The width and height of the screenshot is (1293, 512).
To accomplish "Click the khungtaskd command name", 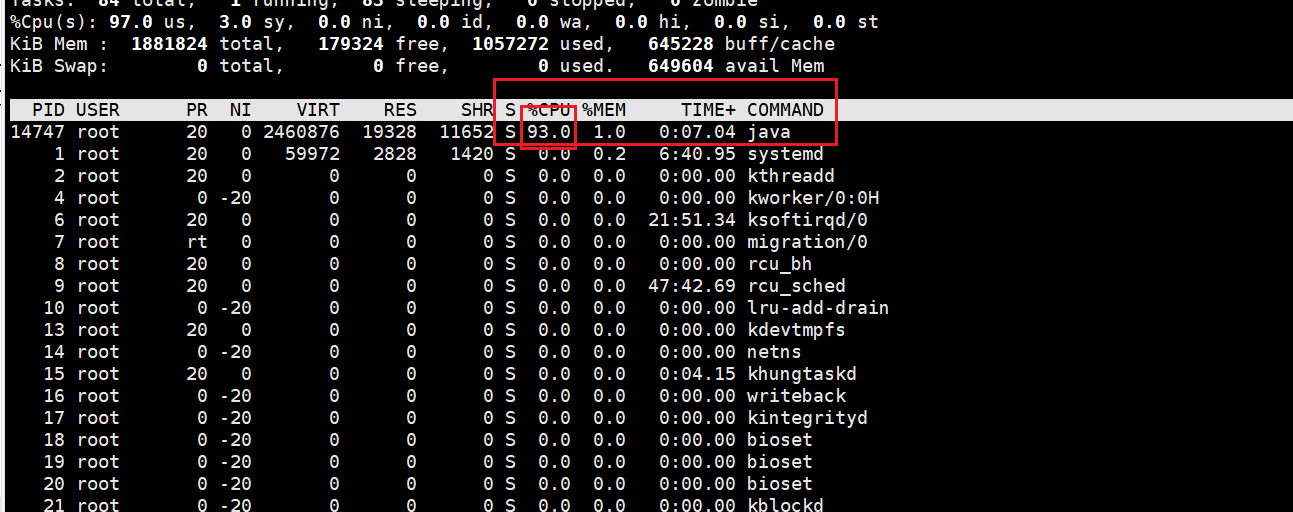I will (802, 374).
